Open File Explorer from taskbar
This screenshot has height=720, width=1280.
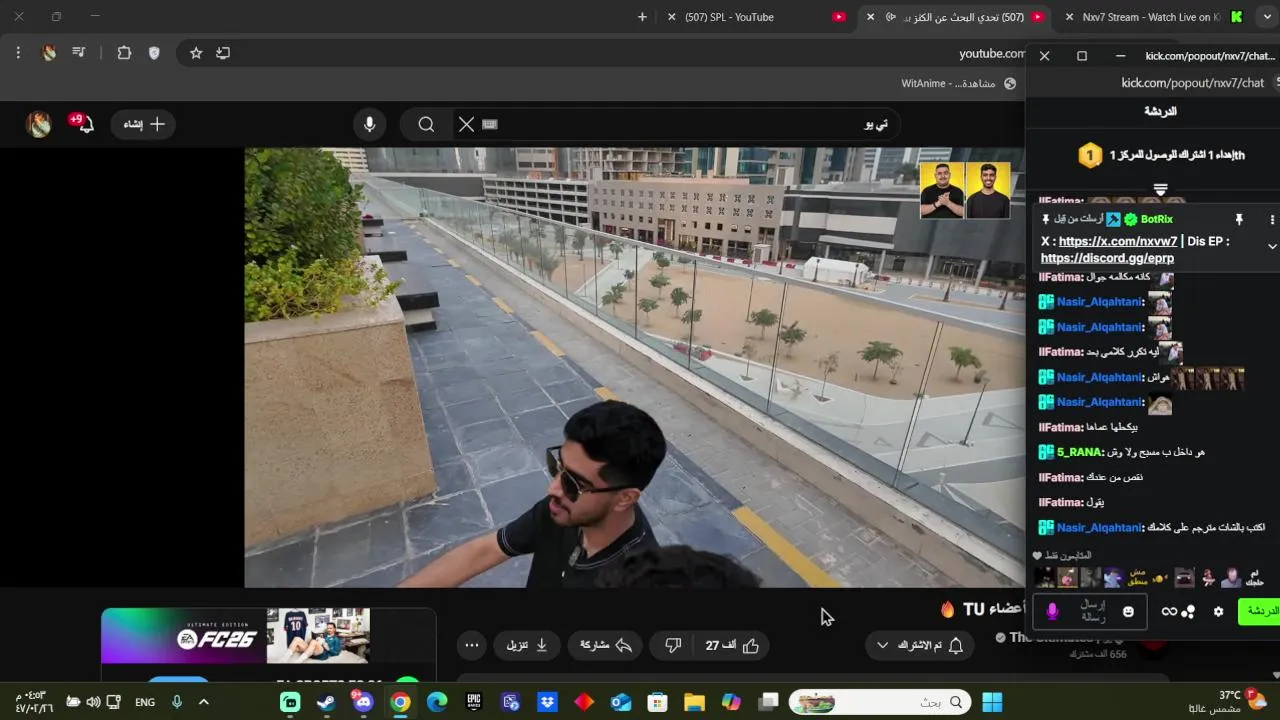pyautogui.click(x=695, y=702)
